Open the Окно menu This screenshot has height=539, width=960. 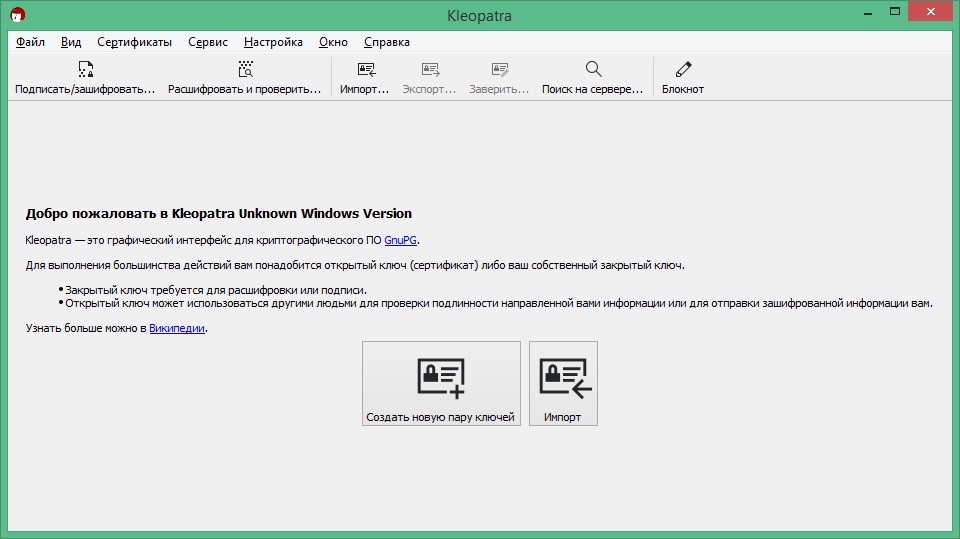pyautogui.click(x=333, y=42)
